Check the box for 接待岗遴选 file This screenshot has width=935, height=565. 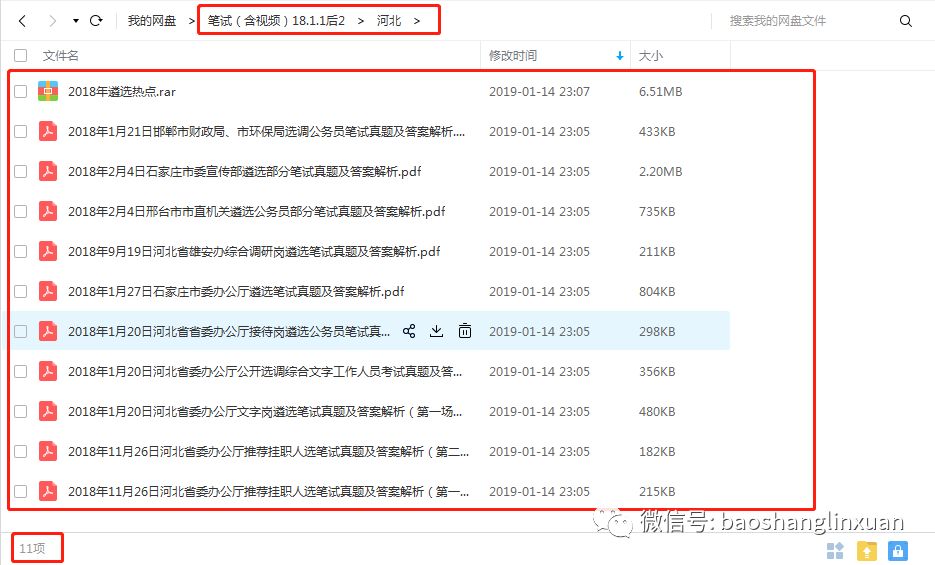[21, 331]
